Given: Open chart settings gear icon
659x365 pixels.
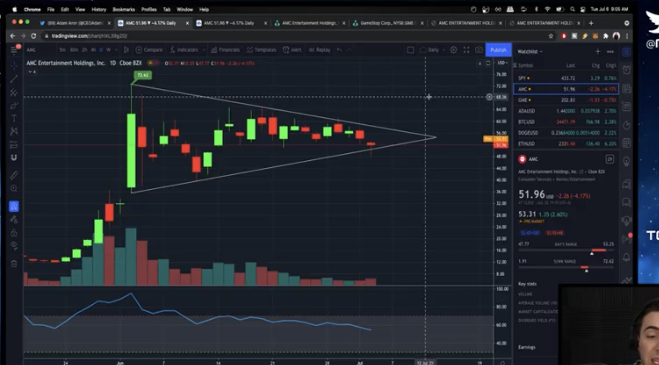Looking at the screenshot, I should pyautogui.click(x=453, y=50).
